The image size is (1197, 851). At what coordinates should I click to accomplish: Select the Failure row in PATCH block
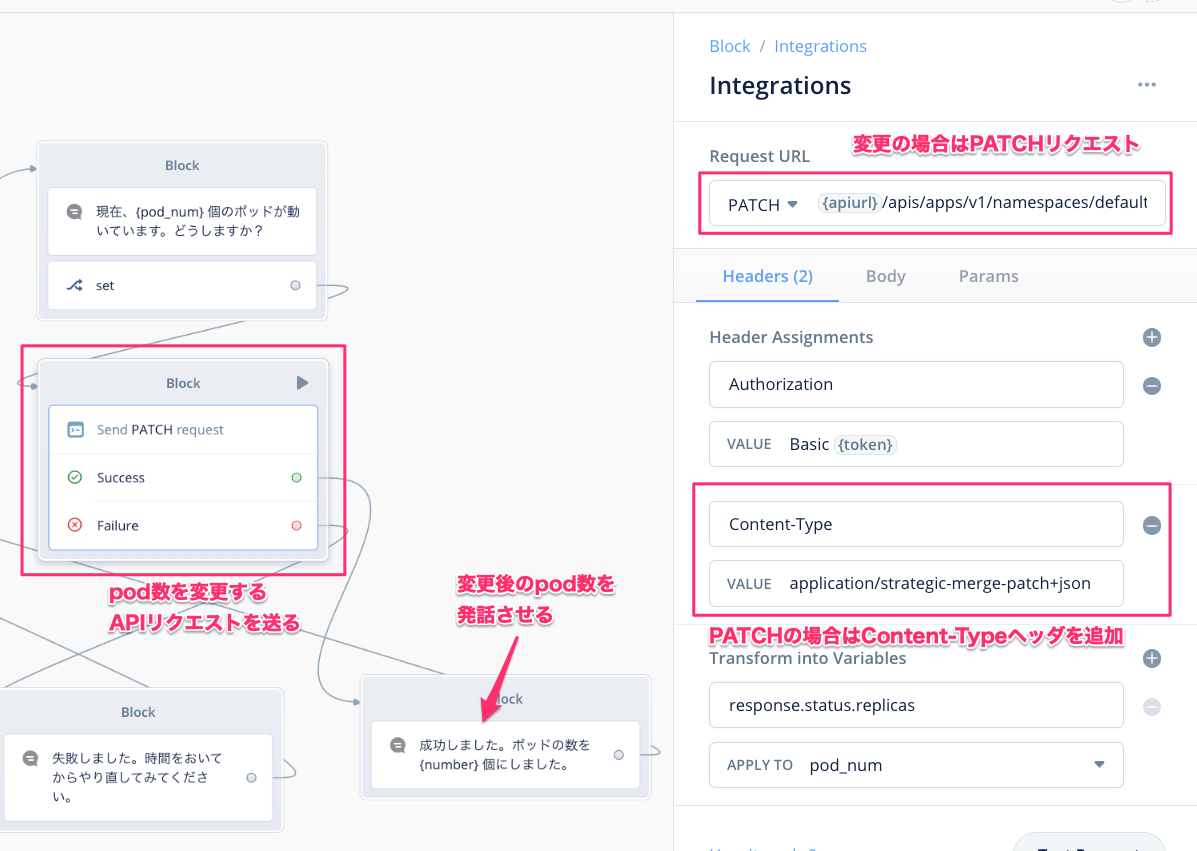183,525
